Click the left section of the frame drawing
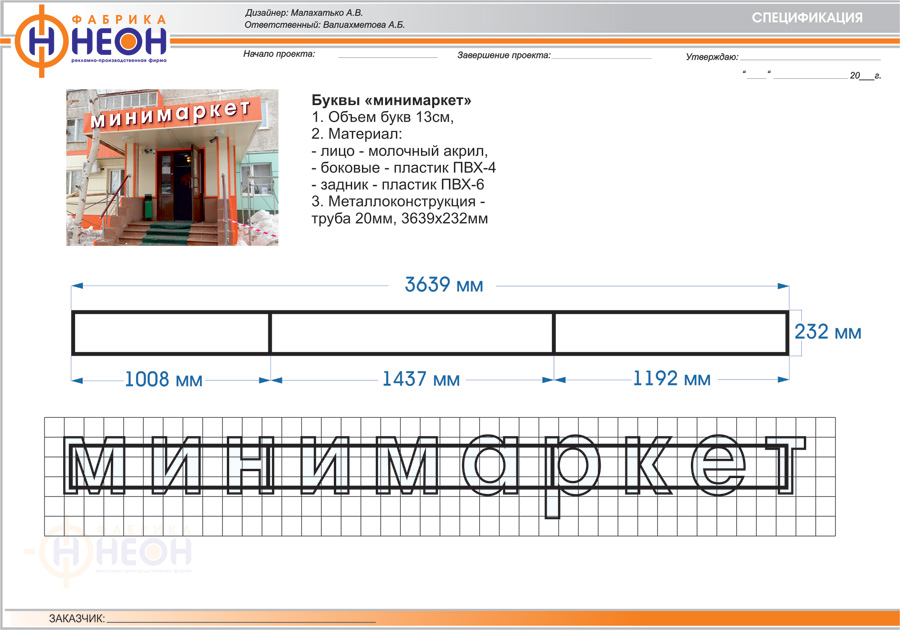The image size is (900, 630). pos(171,333)
